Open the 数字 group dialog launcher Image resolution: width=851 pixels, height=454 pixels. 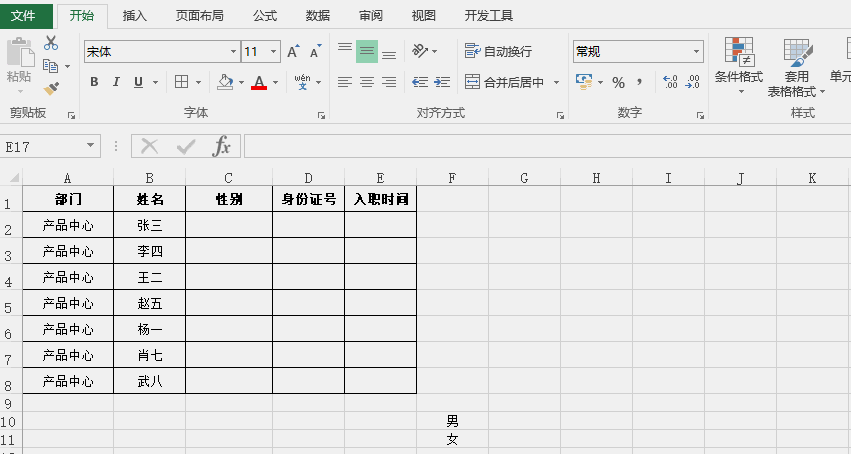pos(700,115)
